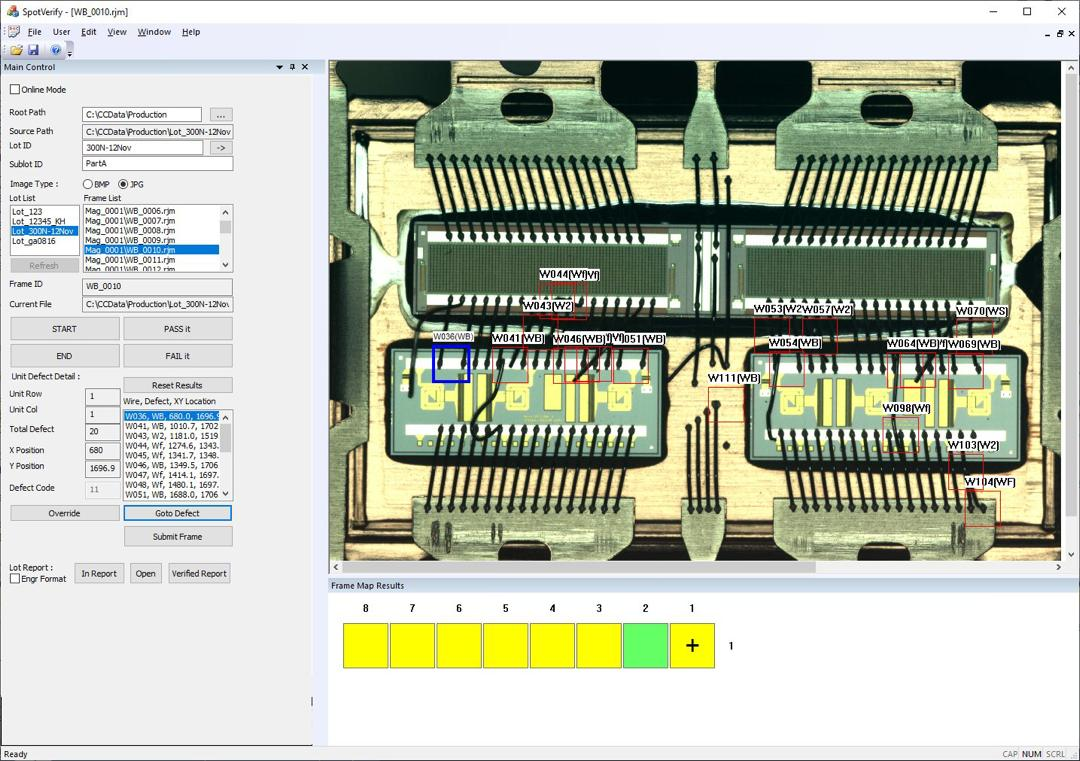Click yellow frame map cell number 8

[x=366, y=645]
